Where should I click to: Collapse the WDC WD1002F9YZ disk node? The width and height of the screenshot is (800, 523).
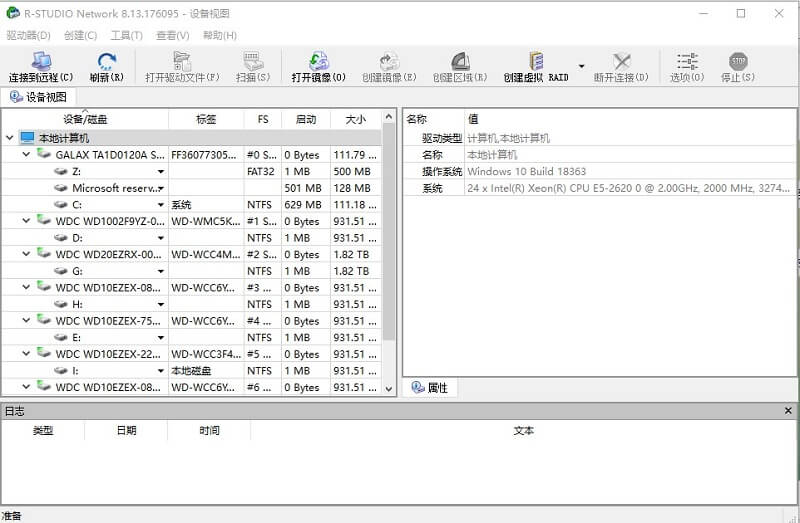(x=27, y=221)
